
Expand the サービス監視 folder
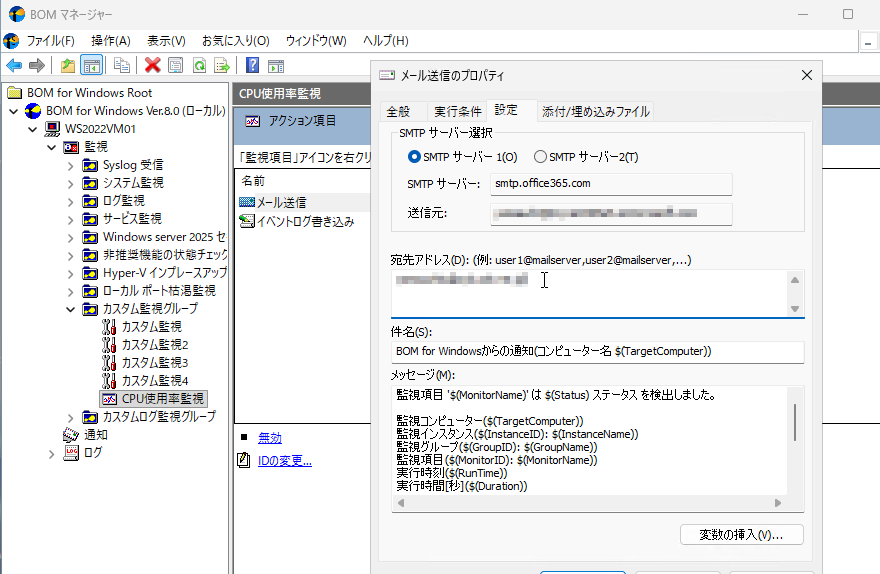[x=70, y=219]
